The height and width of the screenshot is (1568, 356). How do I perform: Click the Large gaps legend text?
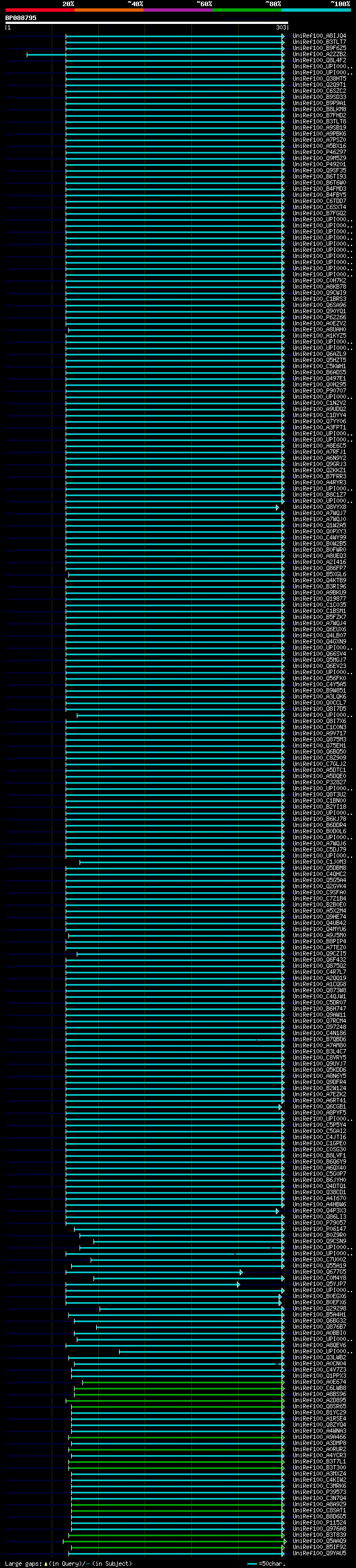(68, 1563)
